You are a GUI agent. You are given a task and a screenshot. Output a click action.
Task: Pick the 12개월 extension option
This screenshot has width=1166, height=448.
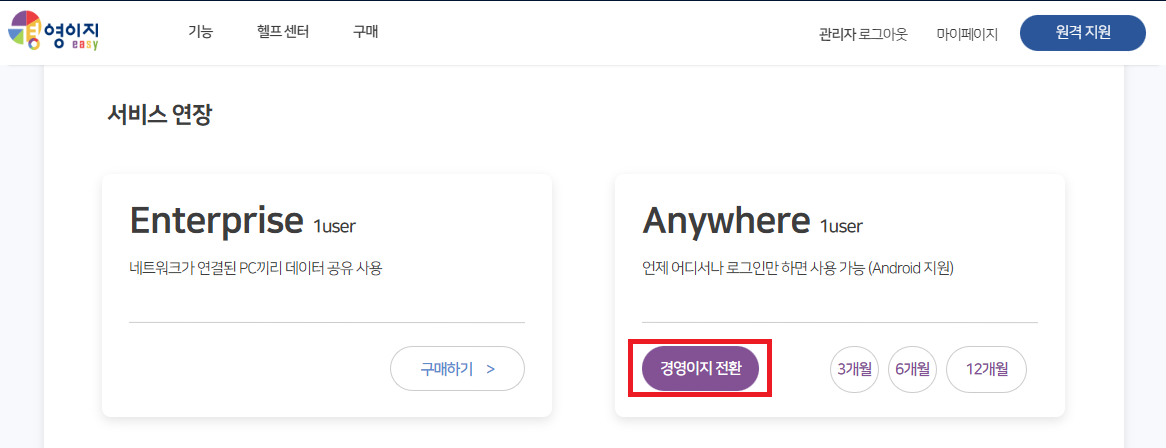tap(986, 369)
